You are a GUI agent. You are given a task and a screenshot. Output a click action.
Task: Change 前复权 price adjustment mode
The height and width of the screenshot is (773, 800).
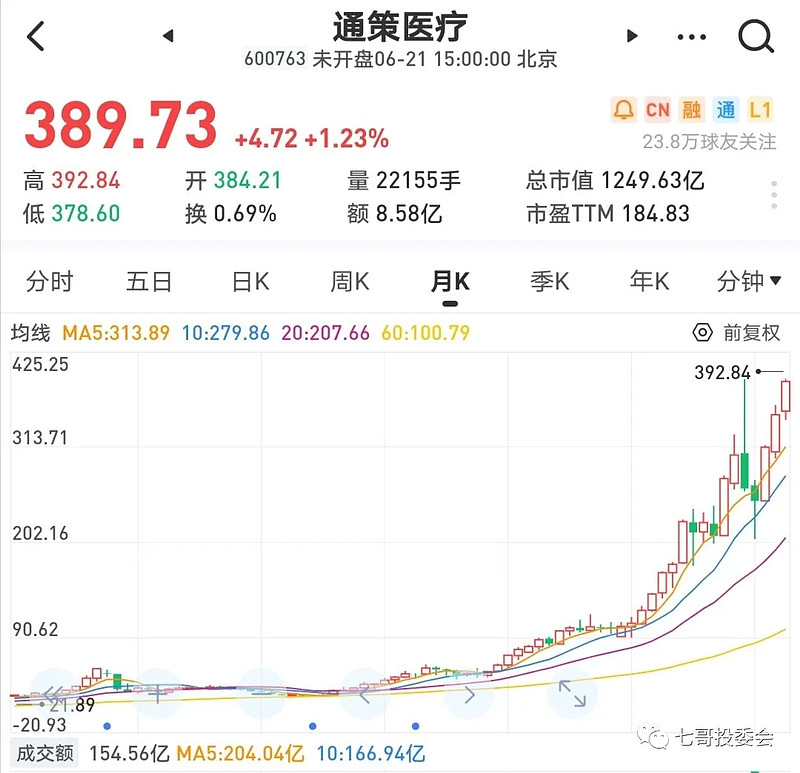point(752,333)
